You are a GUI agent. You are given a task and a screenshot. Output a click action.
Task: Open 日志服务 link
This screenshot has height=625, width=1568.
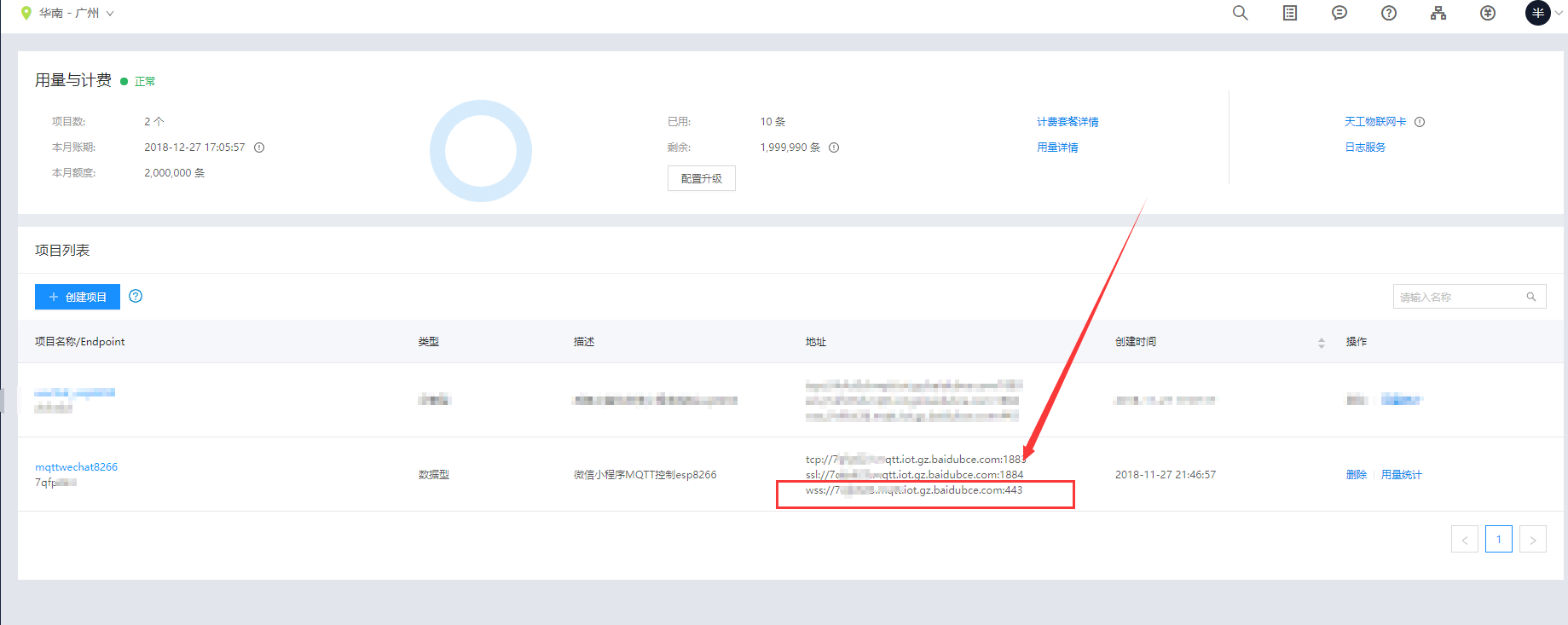(x=1365, y=148)
